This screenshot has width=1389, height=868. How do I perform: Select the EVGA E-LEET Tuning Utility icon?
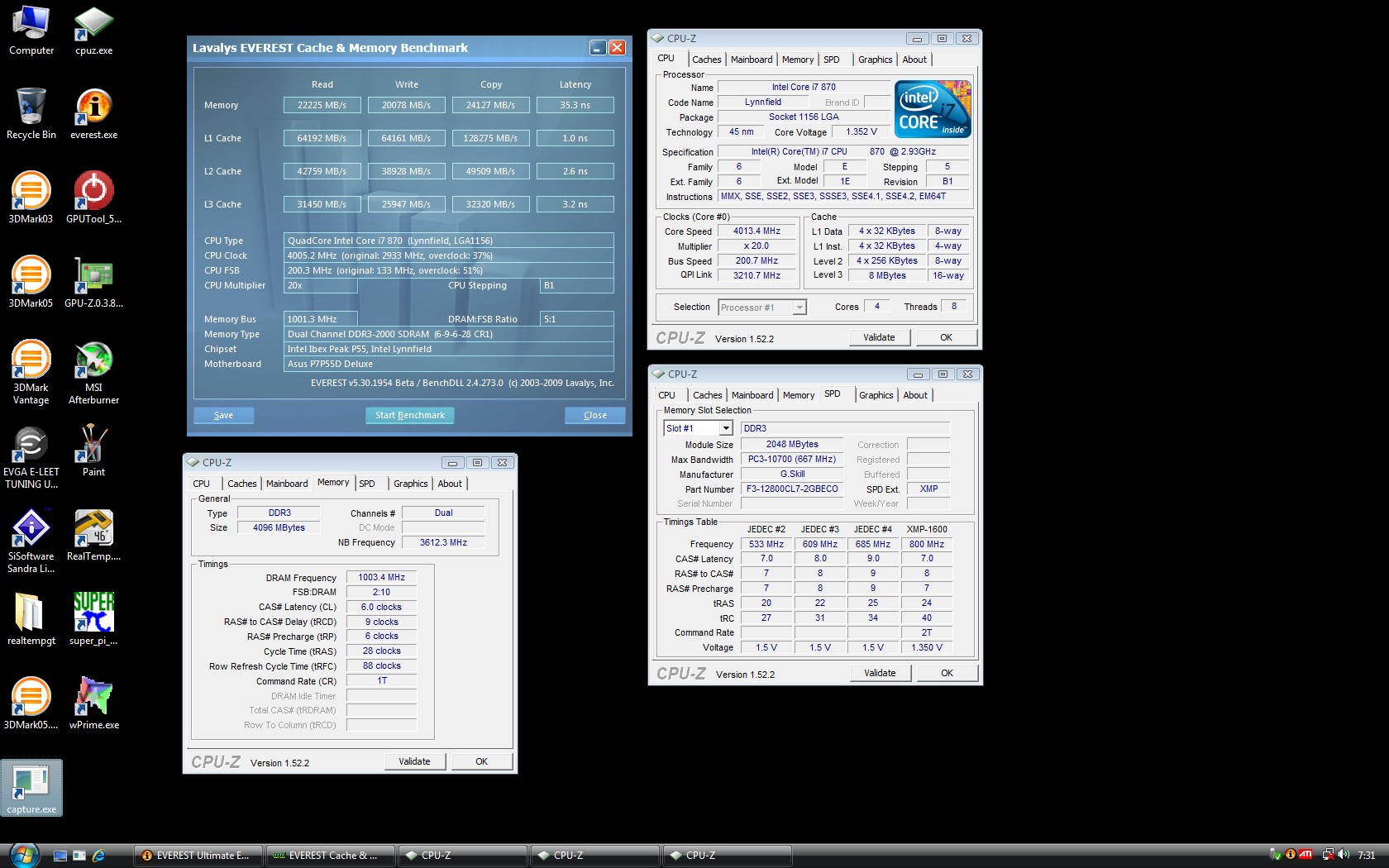pyautogui.click(x=31, y=457)
